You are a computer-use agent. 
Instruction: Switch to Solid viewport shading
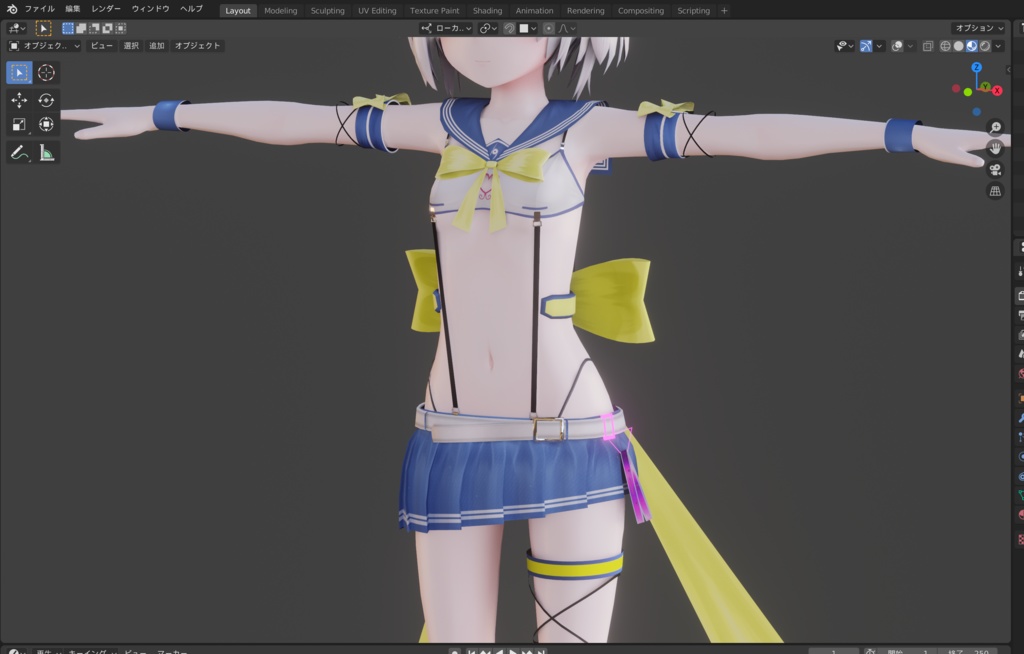(x=960, y=45)
